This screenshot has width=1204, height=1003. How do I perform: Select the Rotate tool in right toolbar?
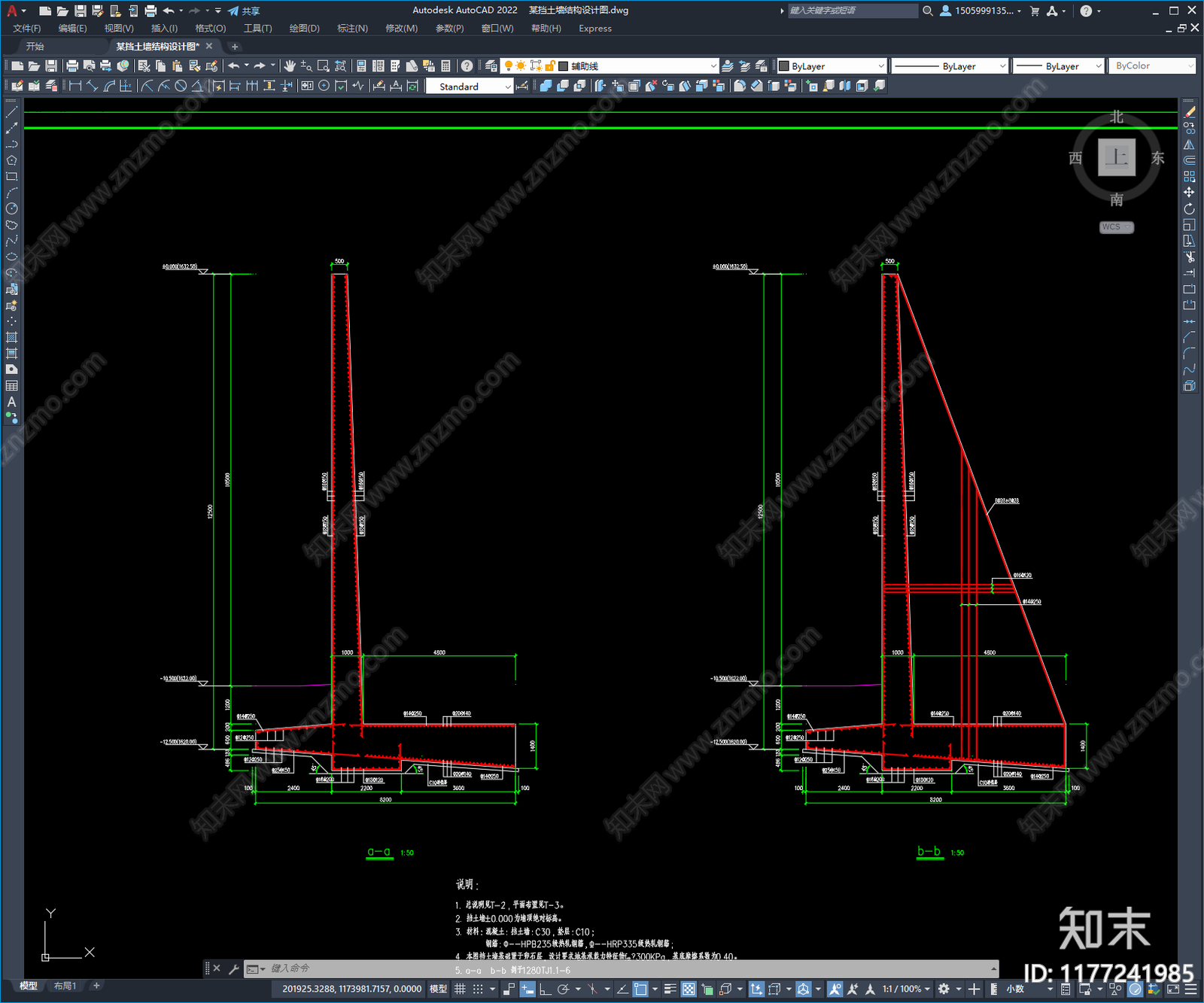coord(1189,208)
